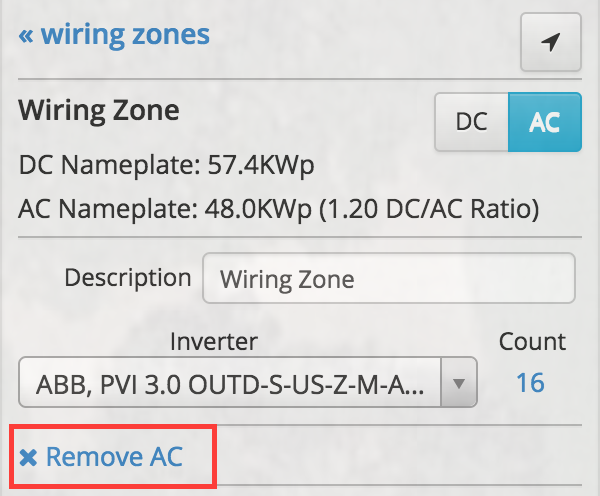Click the selected inverter name text

tap(230, 383)
